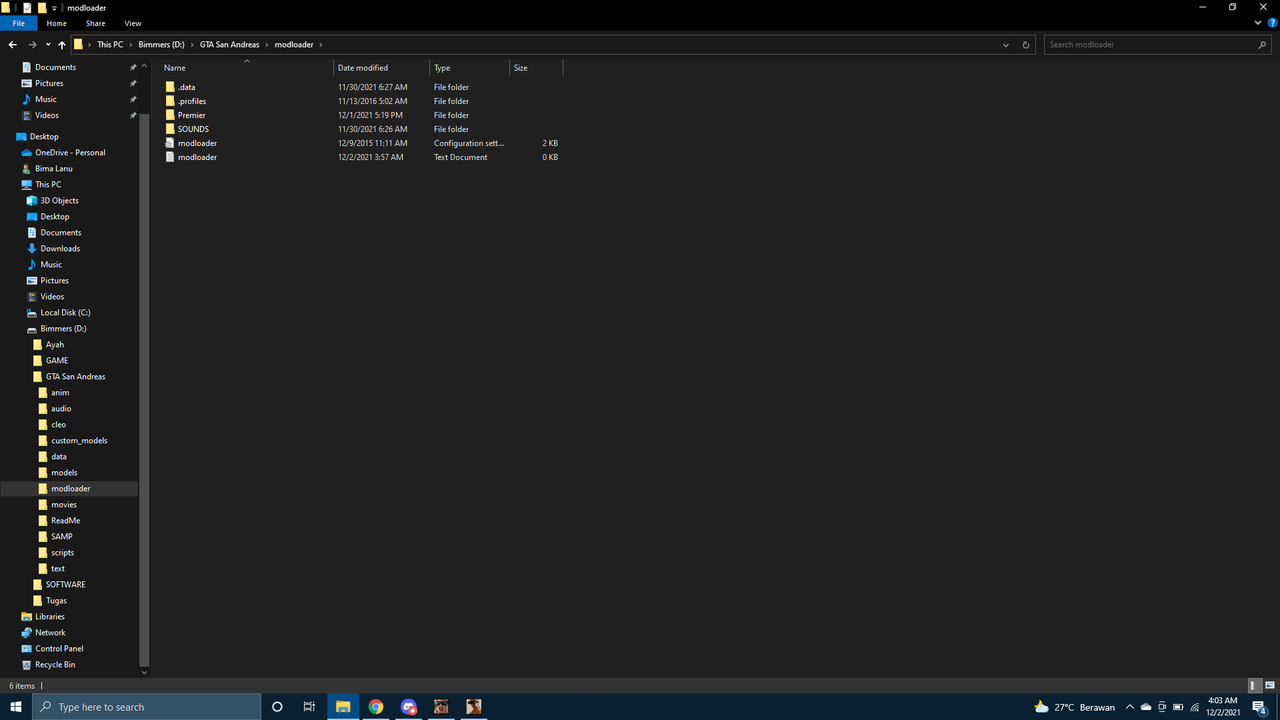Open the recent locations dropdown arrow
Screen dimensions: 1280x720
(x=48, y=45)
